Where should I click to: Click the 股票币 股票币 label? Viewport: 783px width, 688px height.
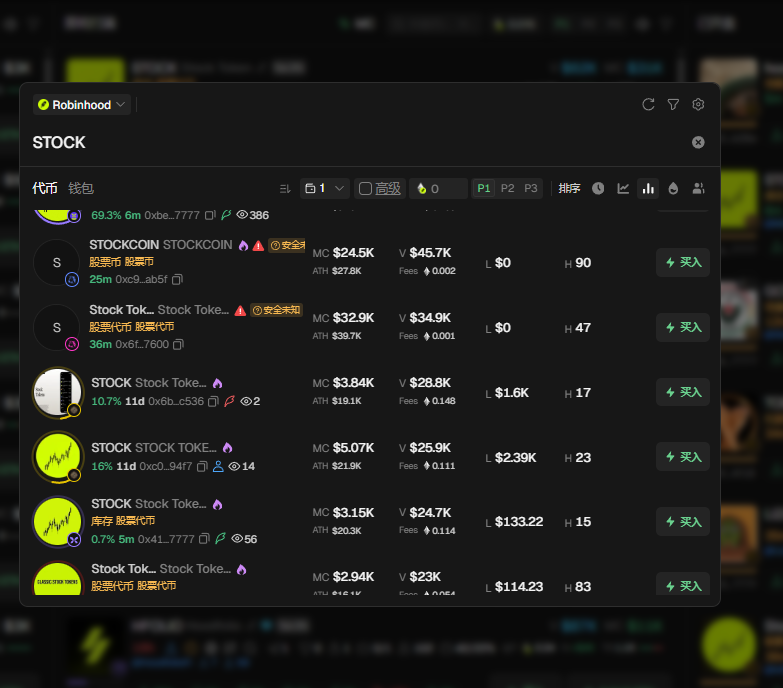[121, 262]
